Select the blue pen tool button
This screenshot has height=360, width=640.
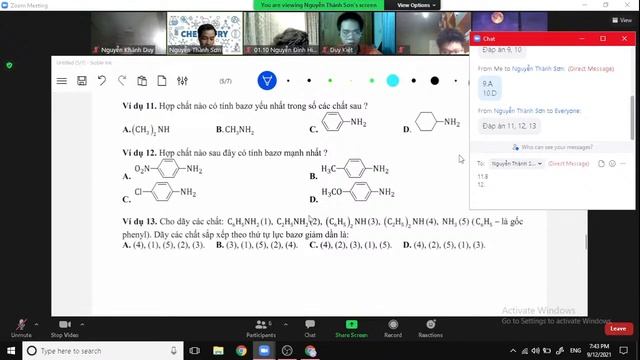(267, 81)
